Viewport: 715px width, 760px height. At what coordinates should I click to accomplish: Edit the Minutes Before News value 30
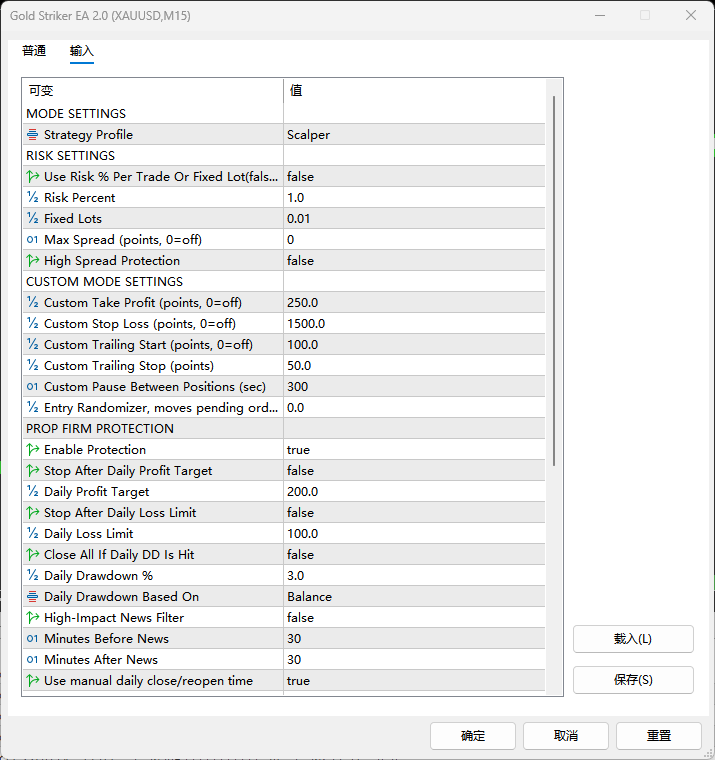tap(414, 638)
